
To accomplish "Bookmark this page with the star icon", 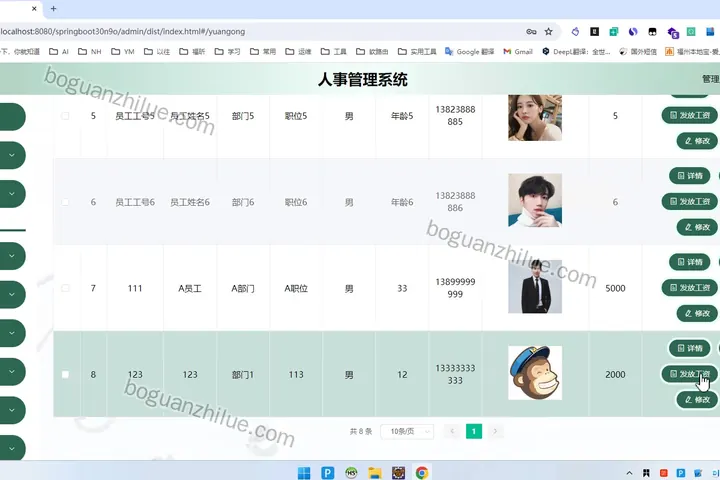I will [548, 32].
